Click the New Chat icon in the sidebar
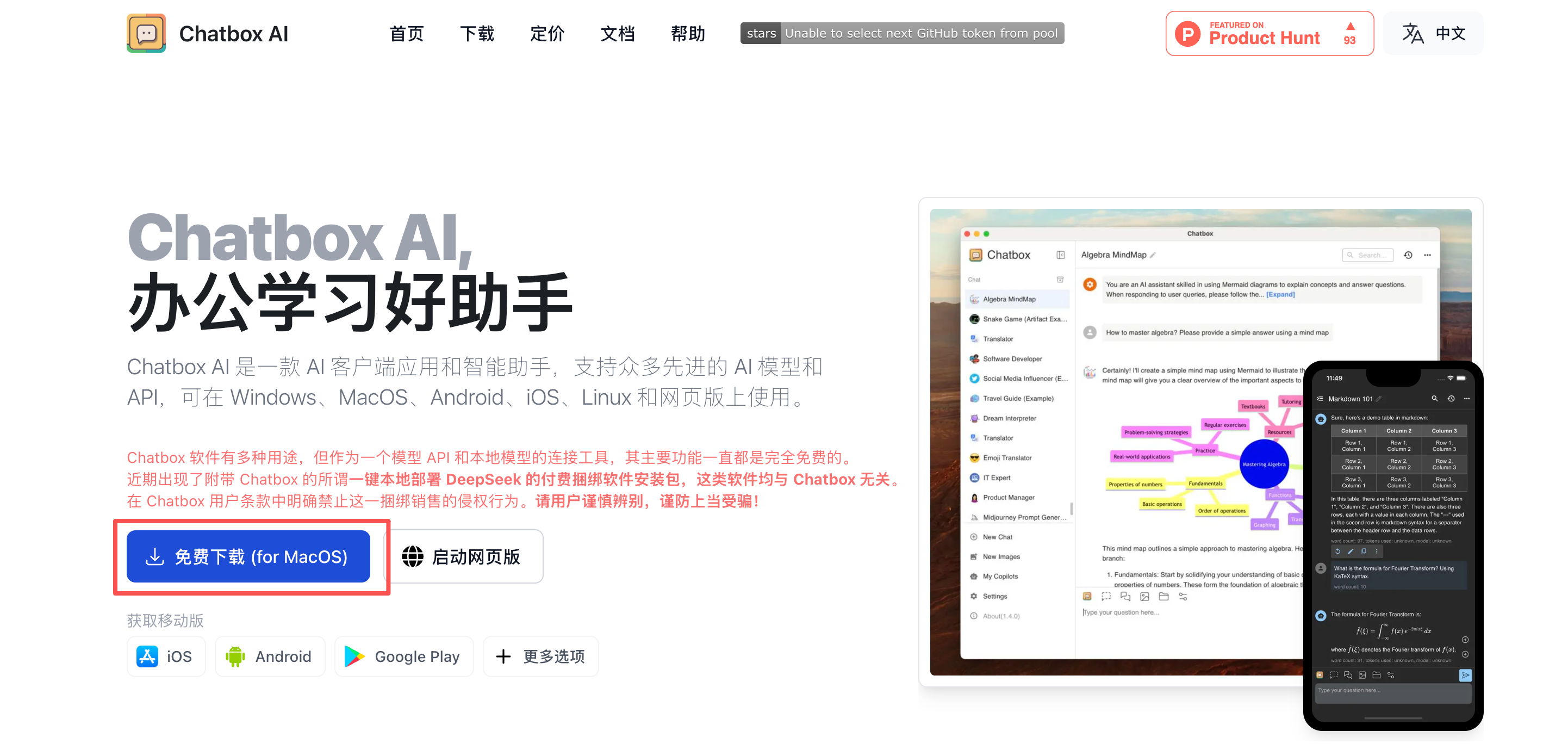Image resolution: width=1568 pixels, height=756 pixels. [x=974, y=536]
